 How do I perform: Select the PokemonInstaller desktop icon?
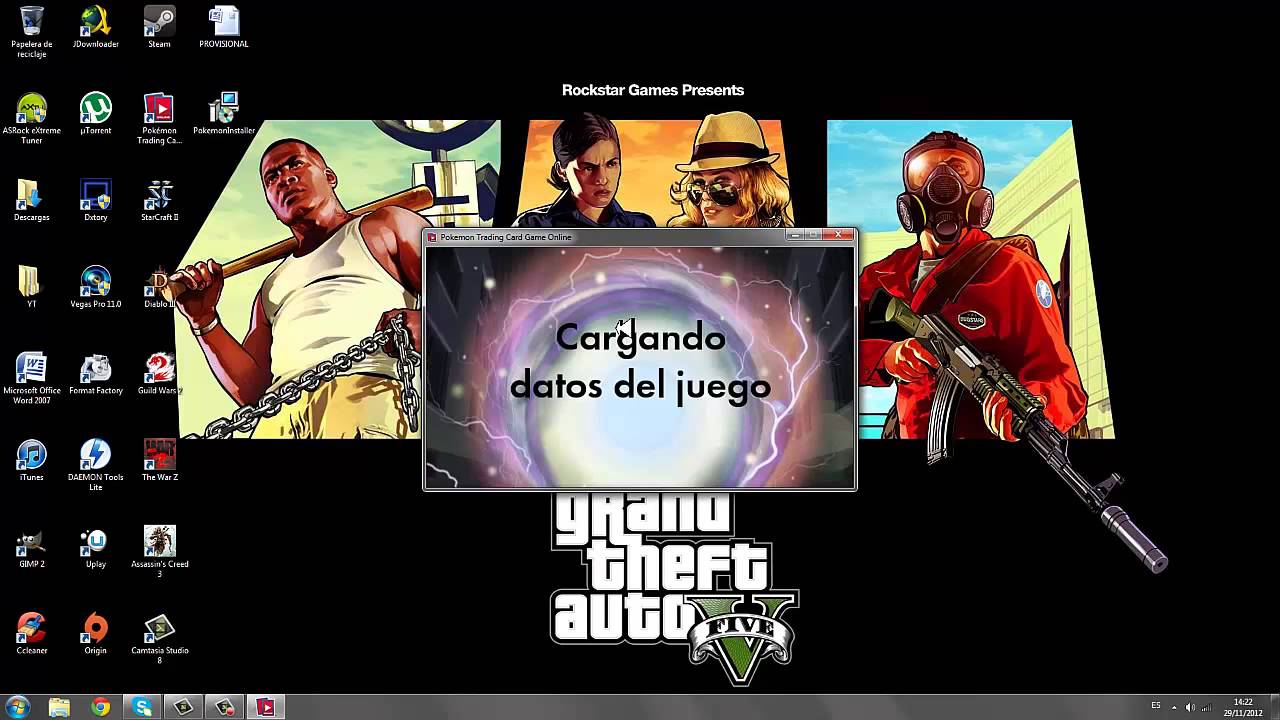point(224,114)
